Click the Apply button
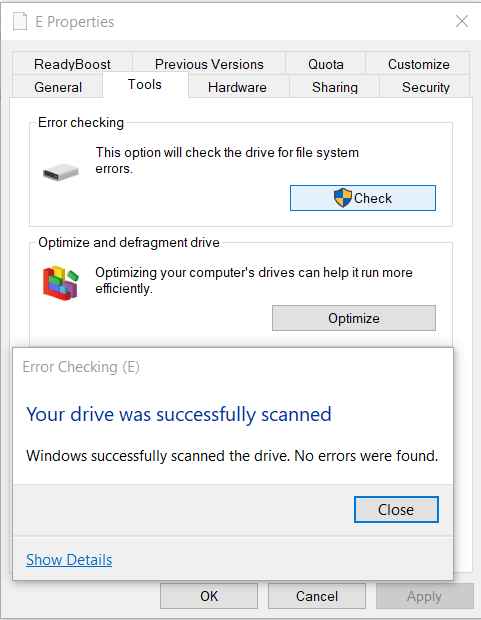Image resolution: width=481 pixels, height=620 pixels. coord(424,596)
